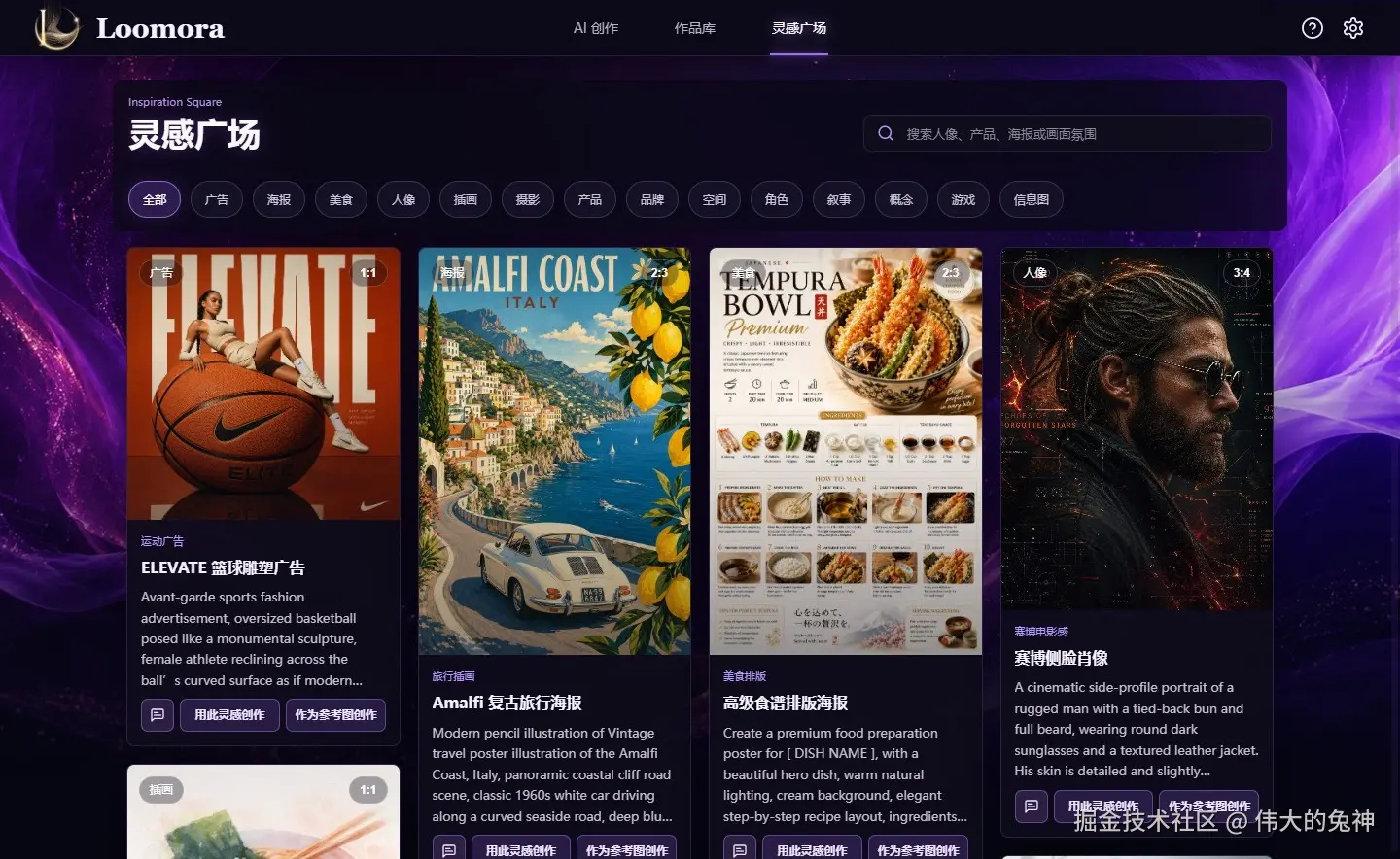The height and width of the screenshot is (859, 1400).
Task: Focus the search field for 人像、产品、海报
Action: click(x=1067, y=133)
